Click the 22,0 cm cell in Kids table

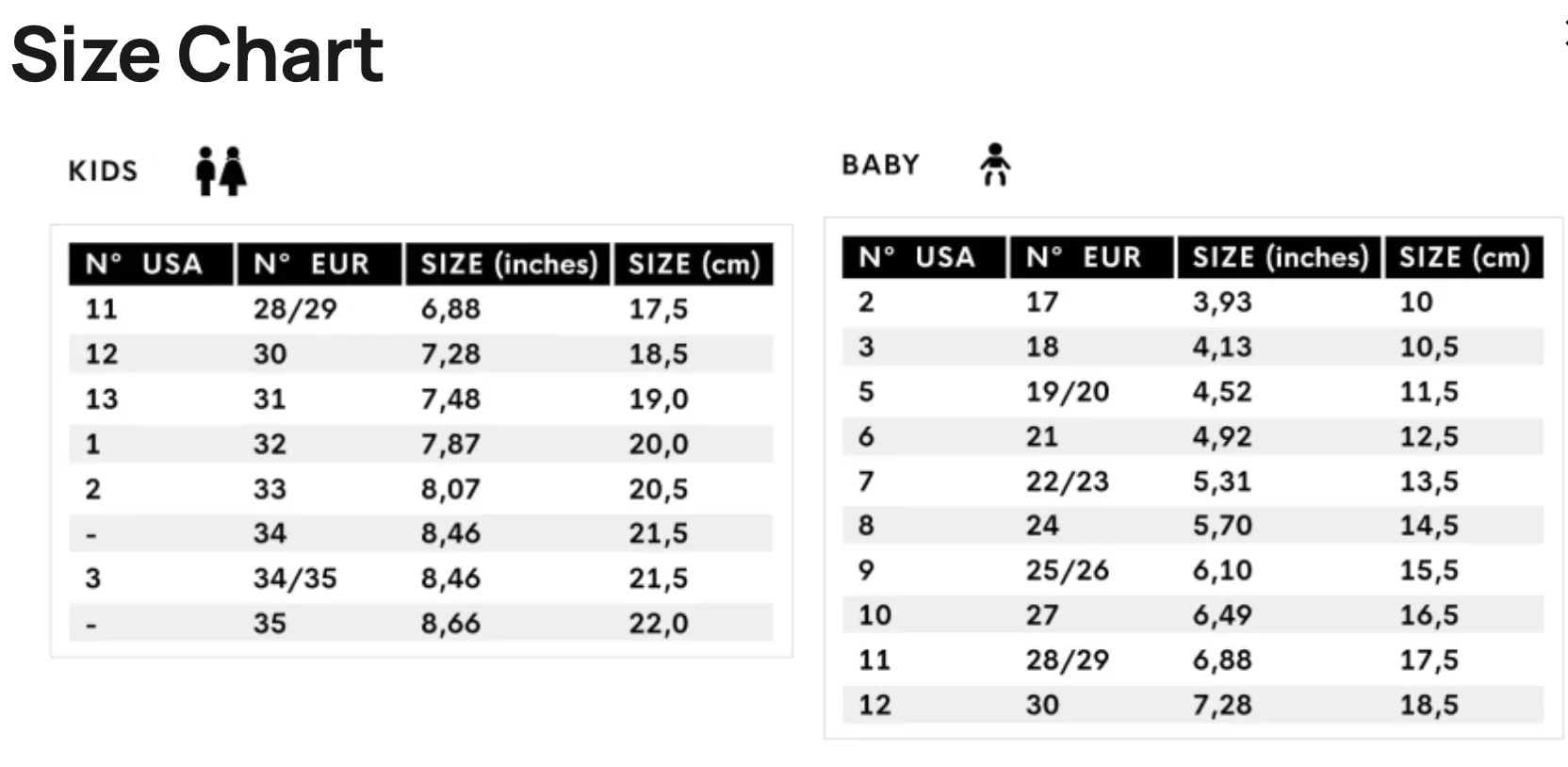click(x=659, y=624)
